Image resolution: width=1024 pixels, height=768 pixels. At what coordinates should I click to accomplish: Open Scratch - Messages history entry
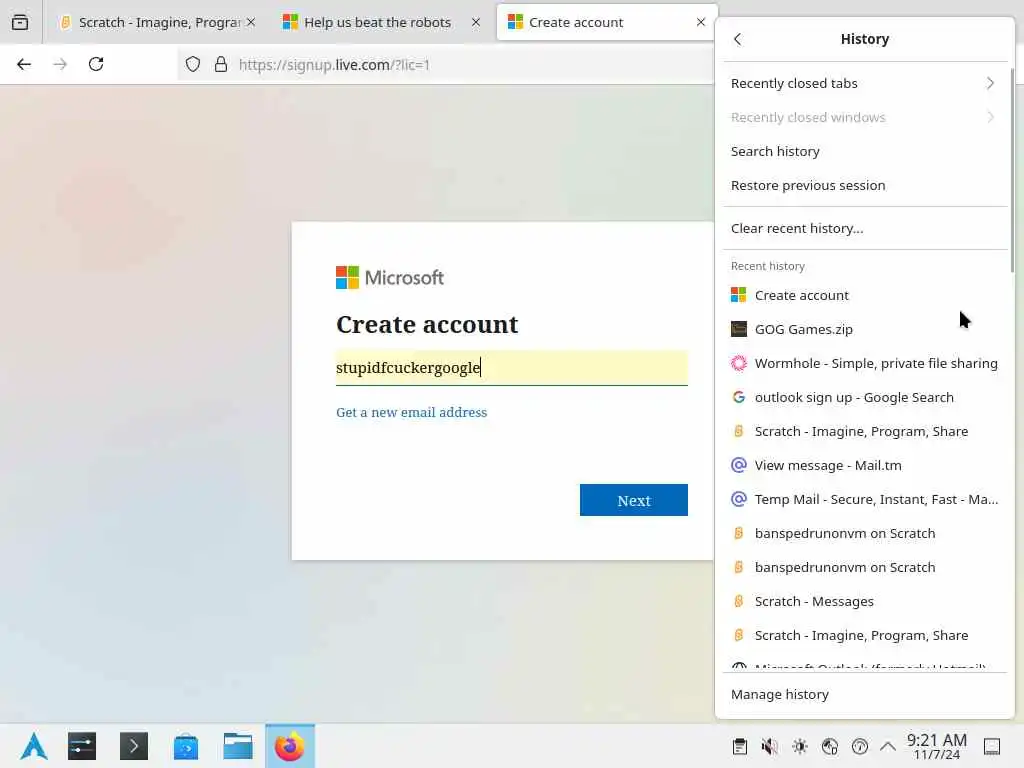coord(864,601)
